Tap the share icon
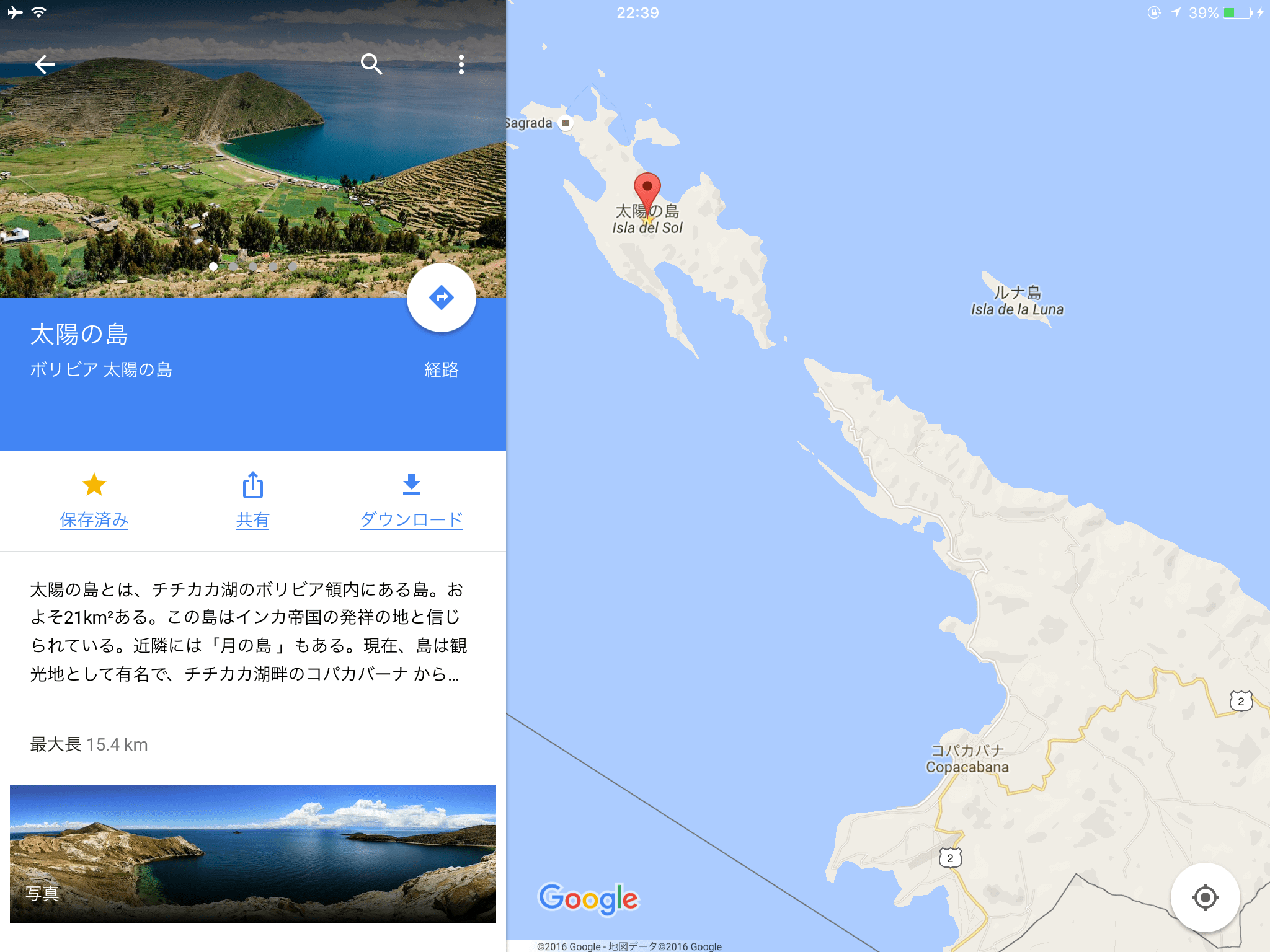This screenshot has height=952, width=1270. point(252,485)
